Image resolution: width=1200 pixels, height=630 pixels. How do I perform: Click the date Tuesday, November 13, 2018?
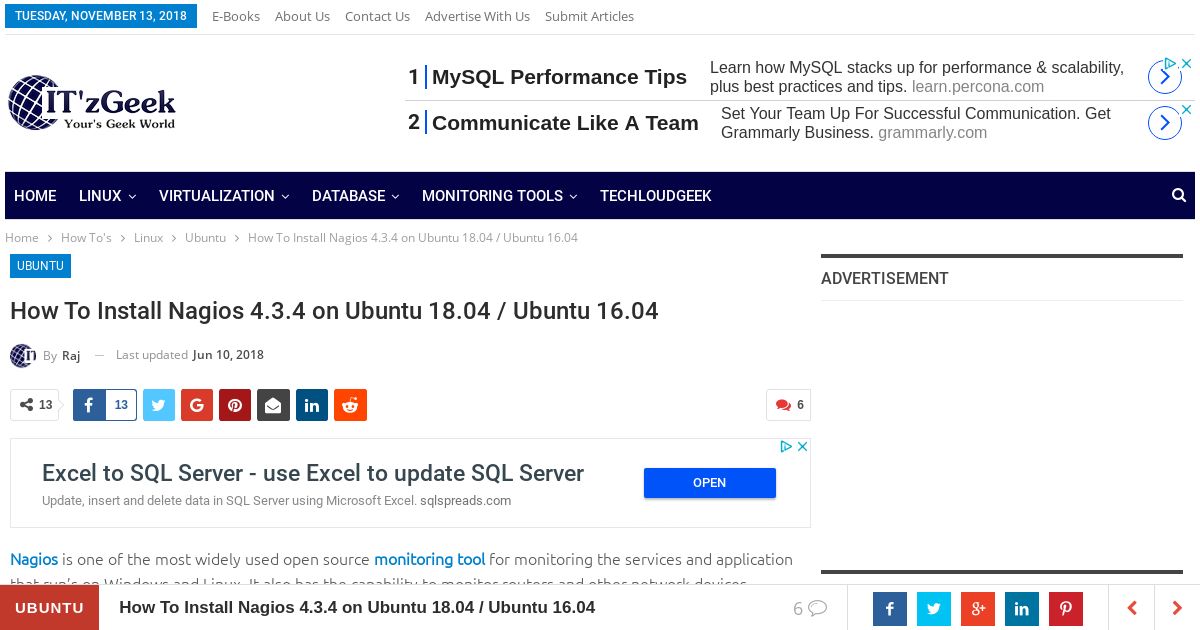(x=101, y=16)
